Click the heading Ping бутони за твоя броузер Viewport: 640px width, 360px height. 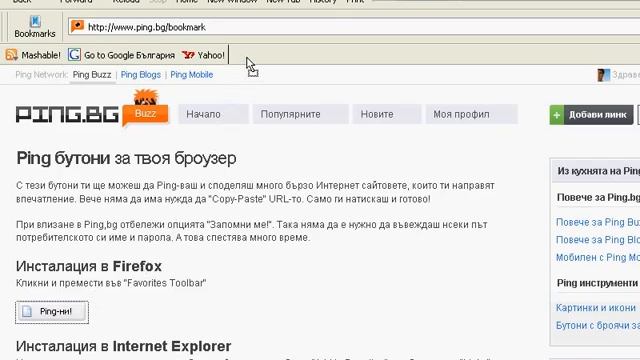click(x=126, y=158)
